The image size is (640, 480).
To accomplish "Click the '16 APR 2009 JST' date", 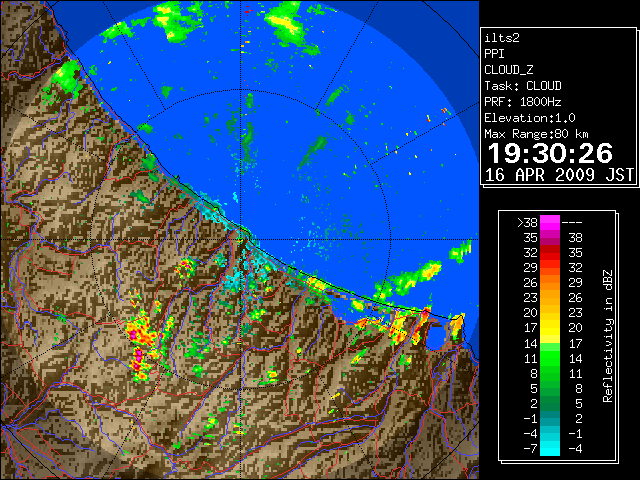I will click(x=559, y=175).
